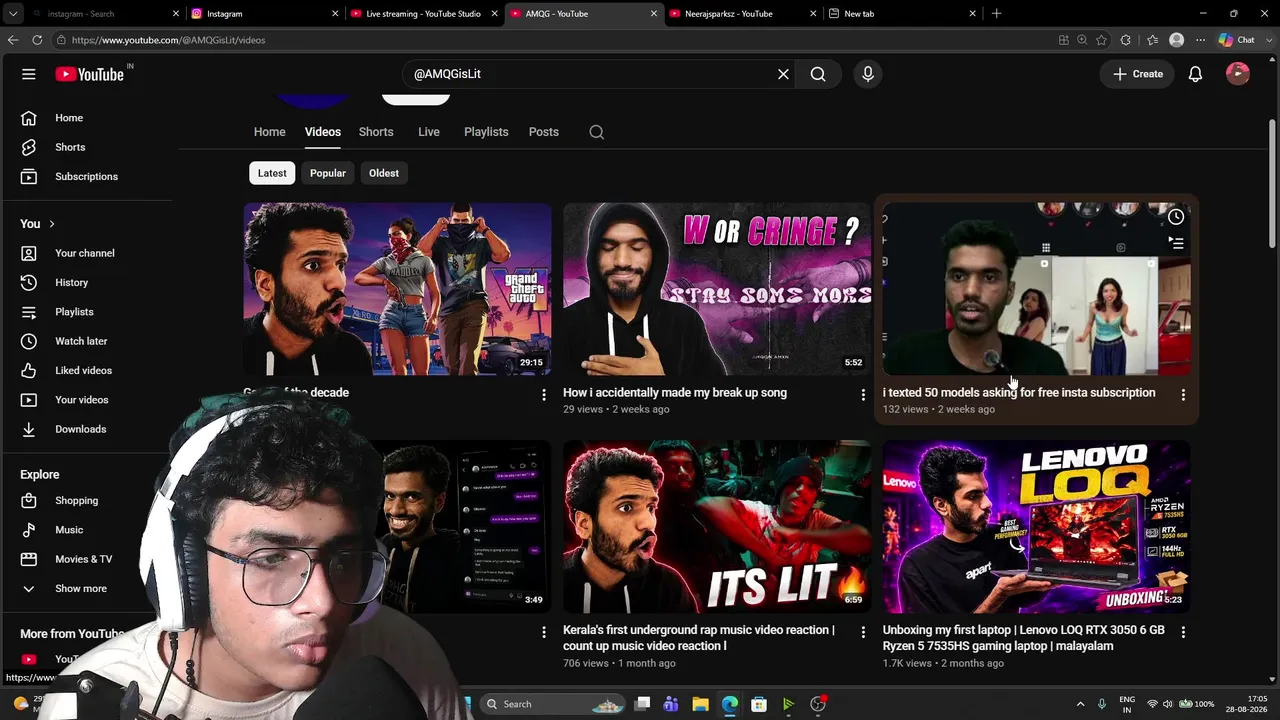Screen dimensions: 1280x720
Task: Open File Explorer from the taskbar
Action: 700,704
